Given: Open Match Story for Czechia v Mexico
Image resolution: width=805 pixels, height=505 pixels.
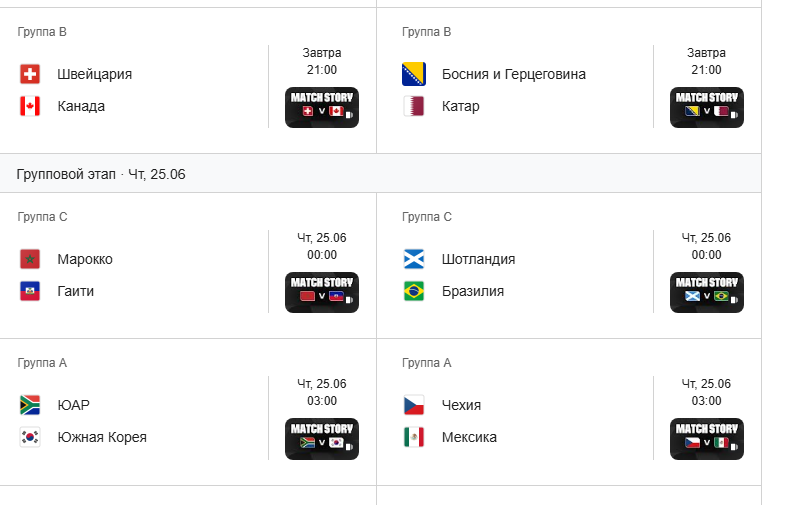Looking at the screenshot, I should point(706,439).
